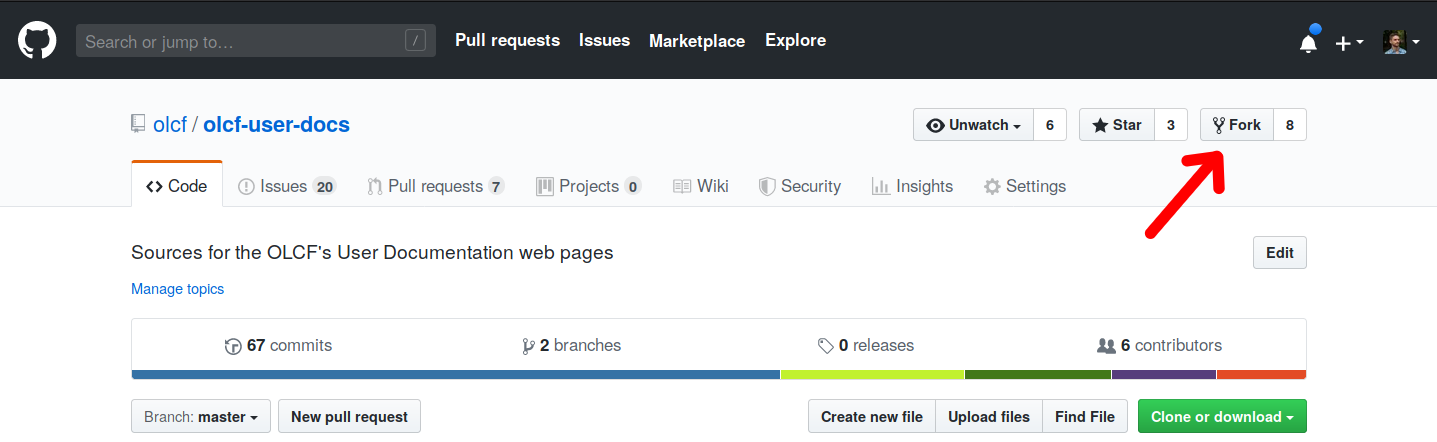Open the Unwatch dropdown
The width and height of the screenshot is (1437, 442).
coord(973,125)
